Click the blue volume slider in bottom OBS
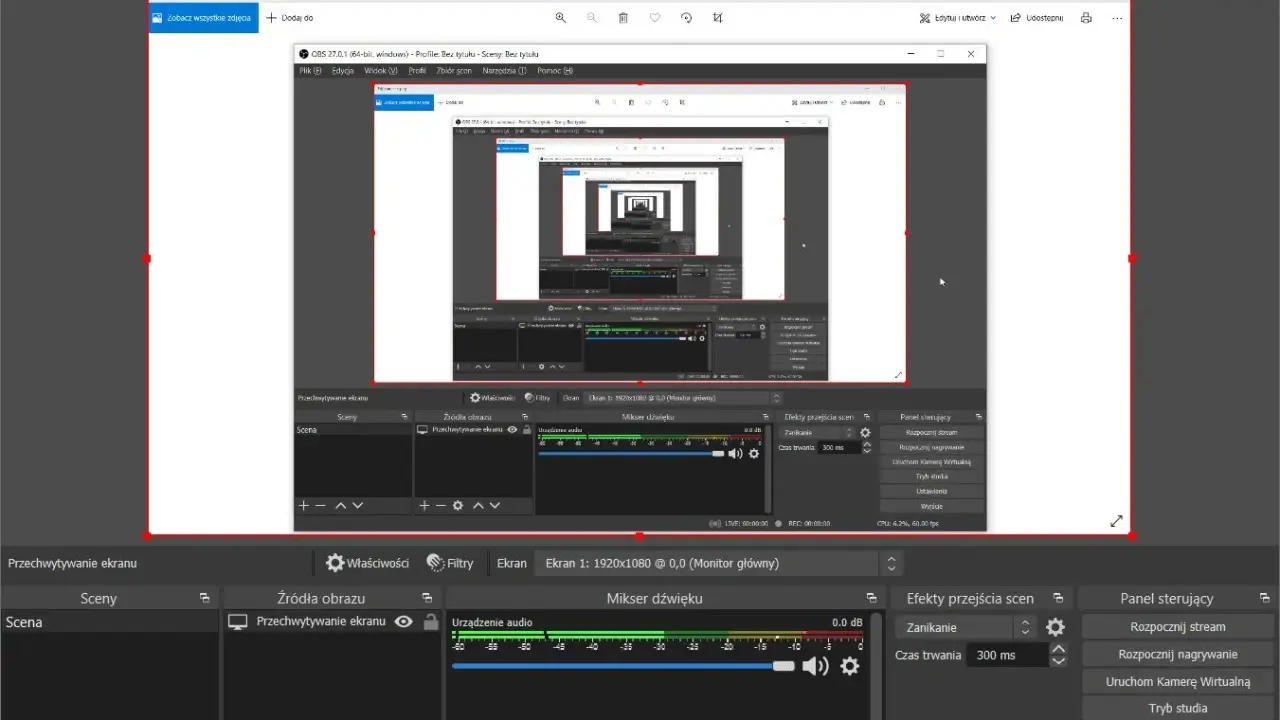The width and height of the screenshot is (1280, 720). [622, 666]
